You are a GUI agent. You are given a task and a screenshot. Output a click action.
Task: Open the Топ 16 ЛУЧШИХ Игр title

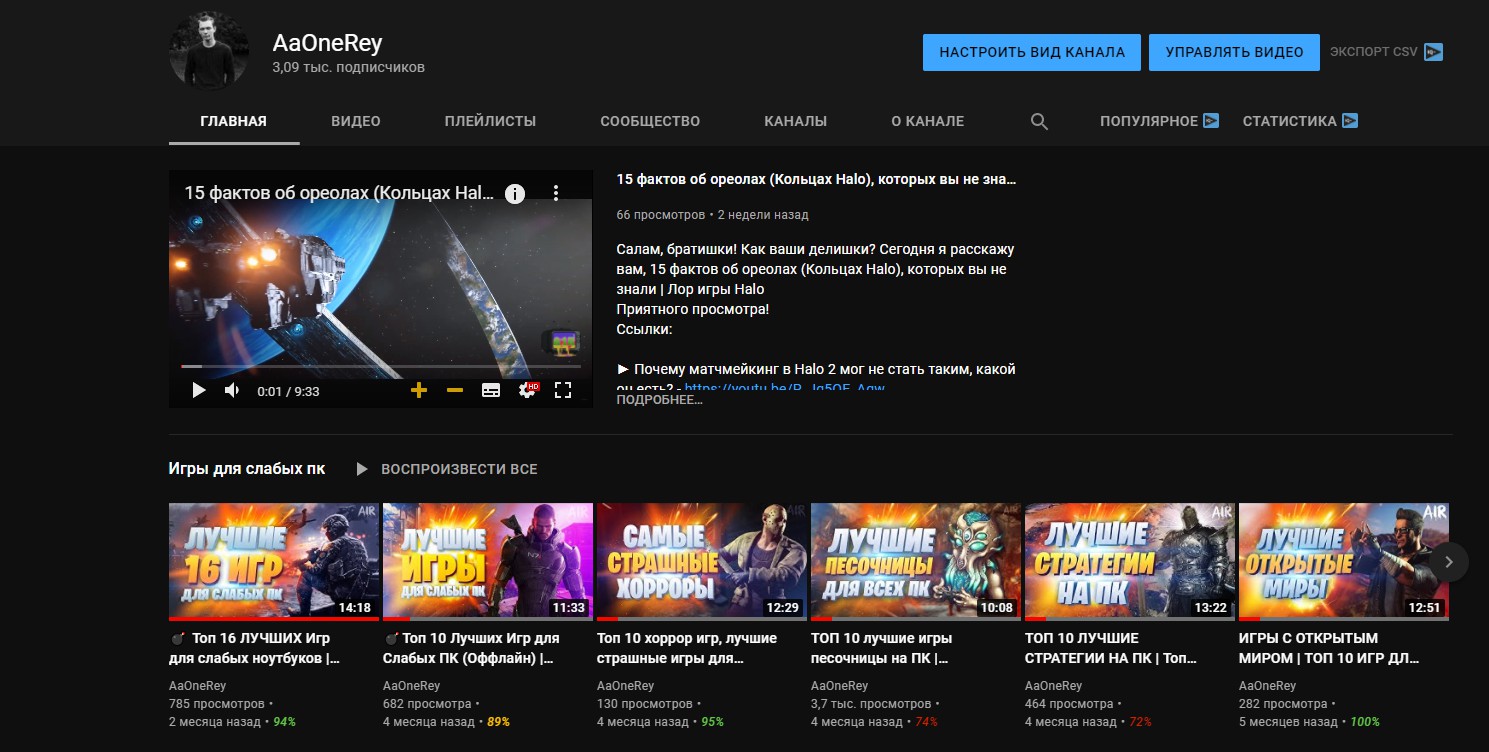click(x=255, y=648)
